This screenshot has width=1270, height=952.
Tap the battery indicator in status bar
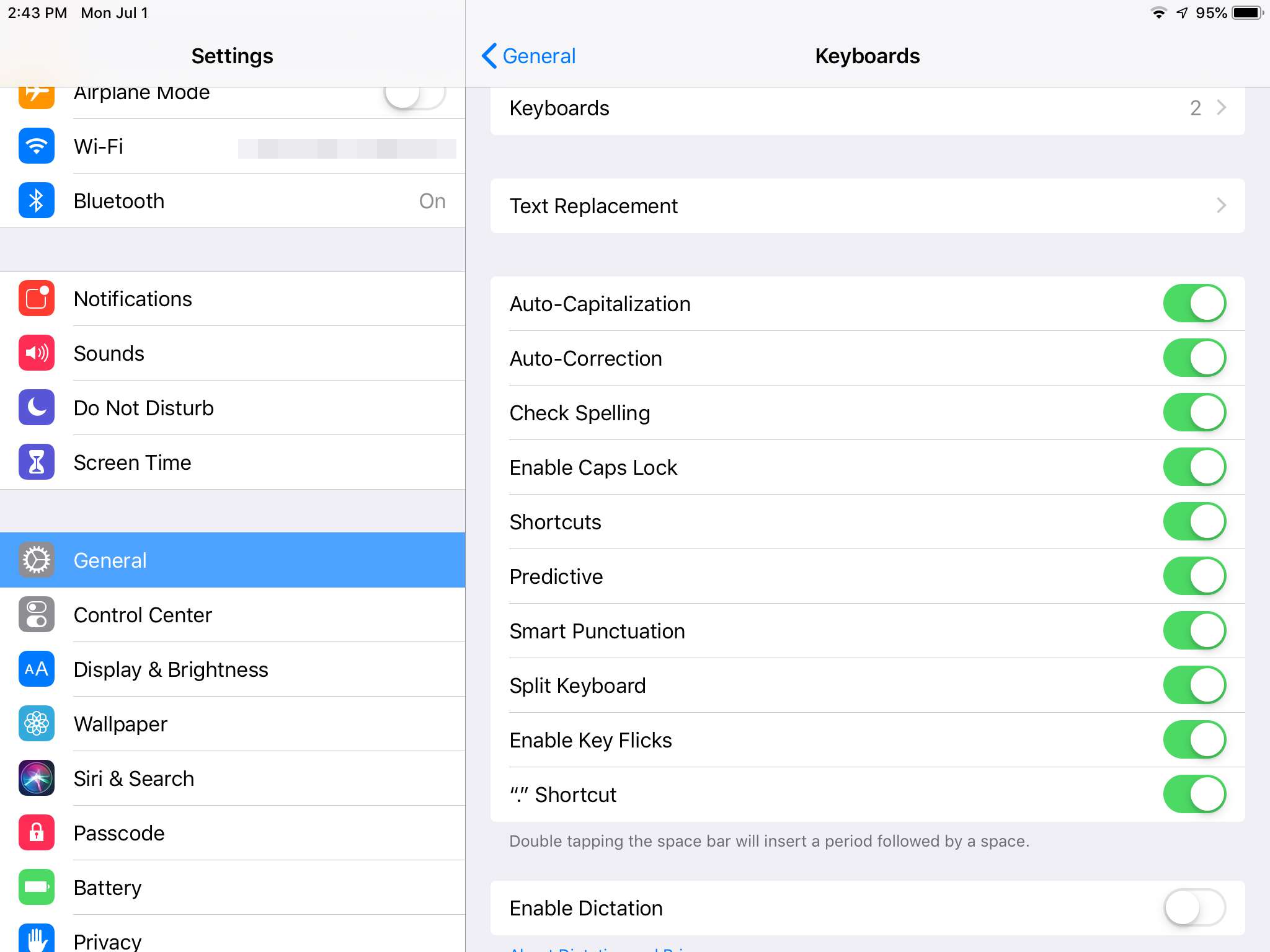(x=1248, y=13)
